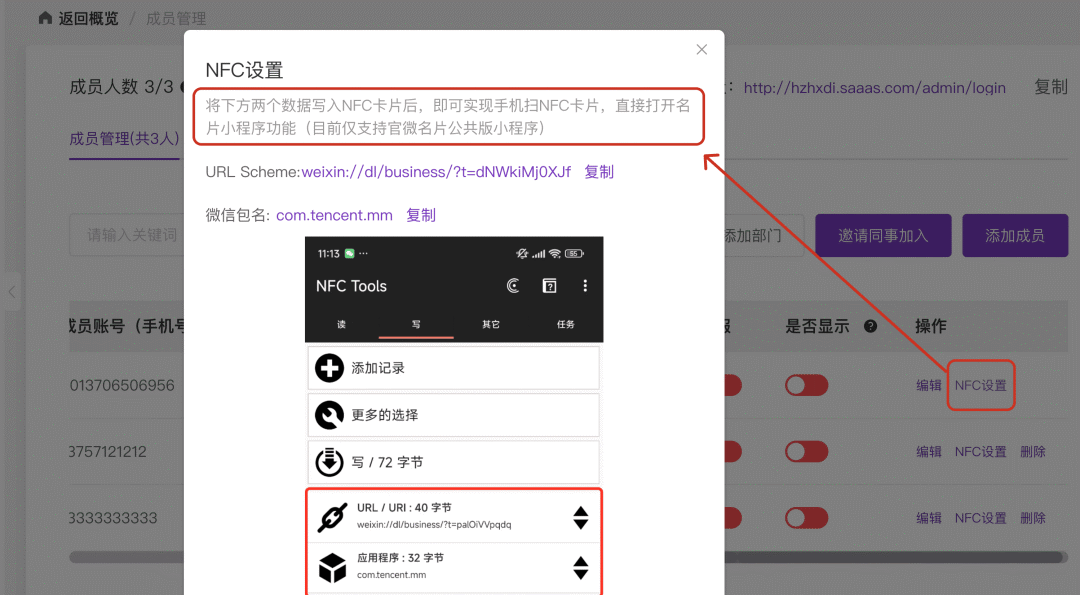Click the wrench icon for 更多的选择
This screenshot has width=1080, height=595.
tap(330, 415)
